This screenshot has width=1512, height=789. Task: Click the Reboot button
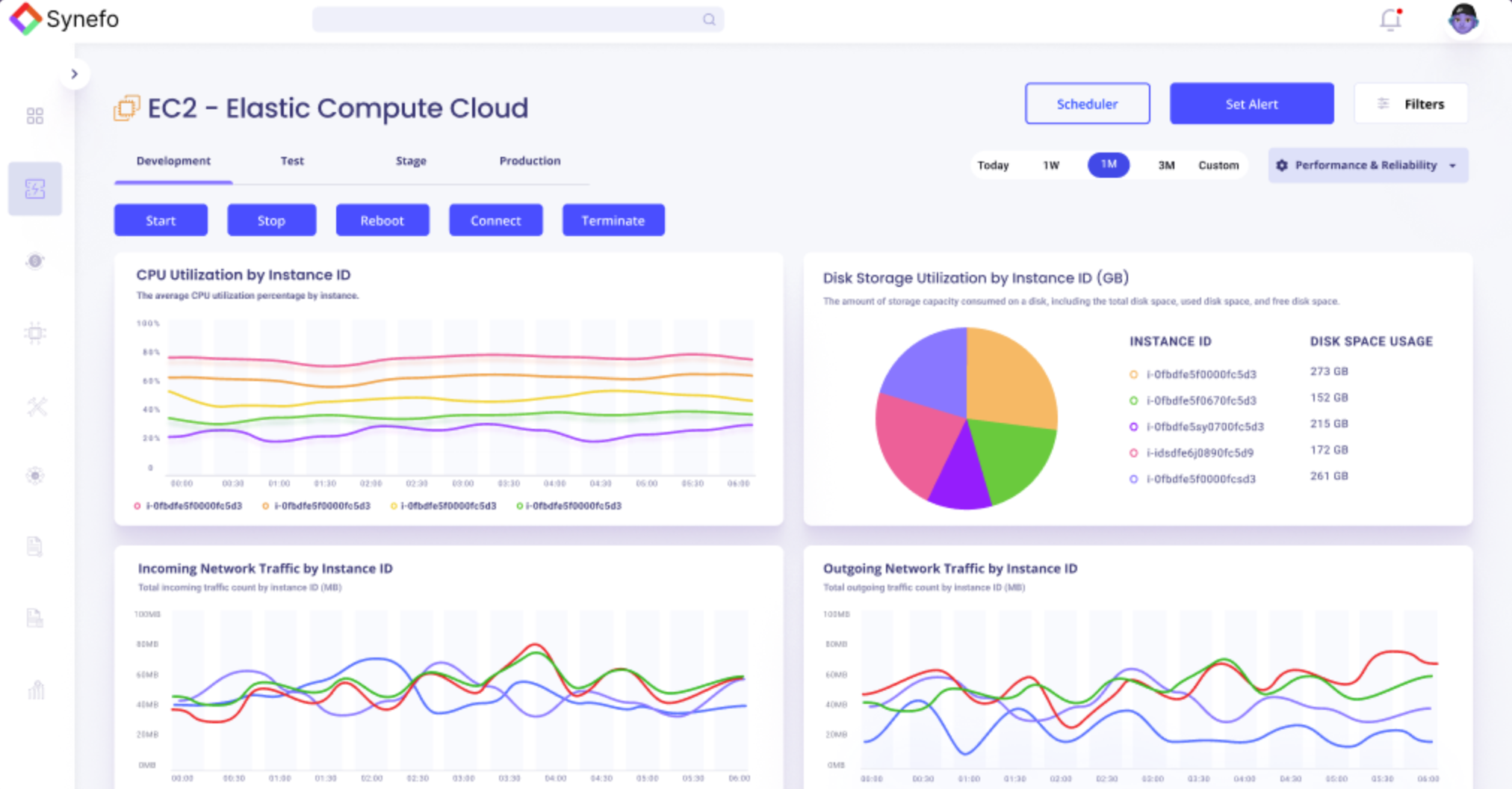(382, 220)
